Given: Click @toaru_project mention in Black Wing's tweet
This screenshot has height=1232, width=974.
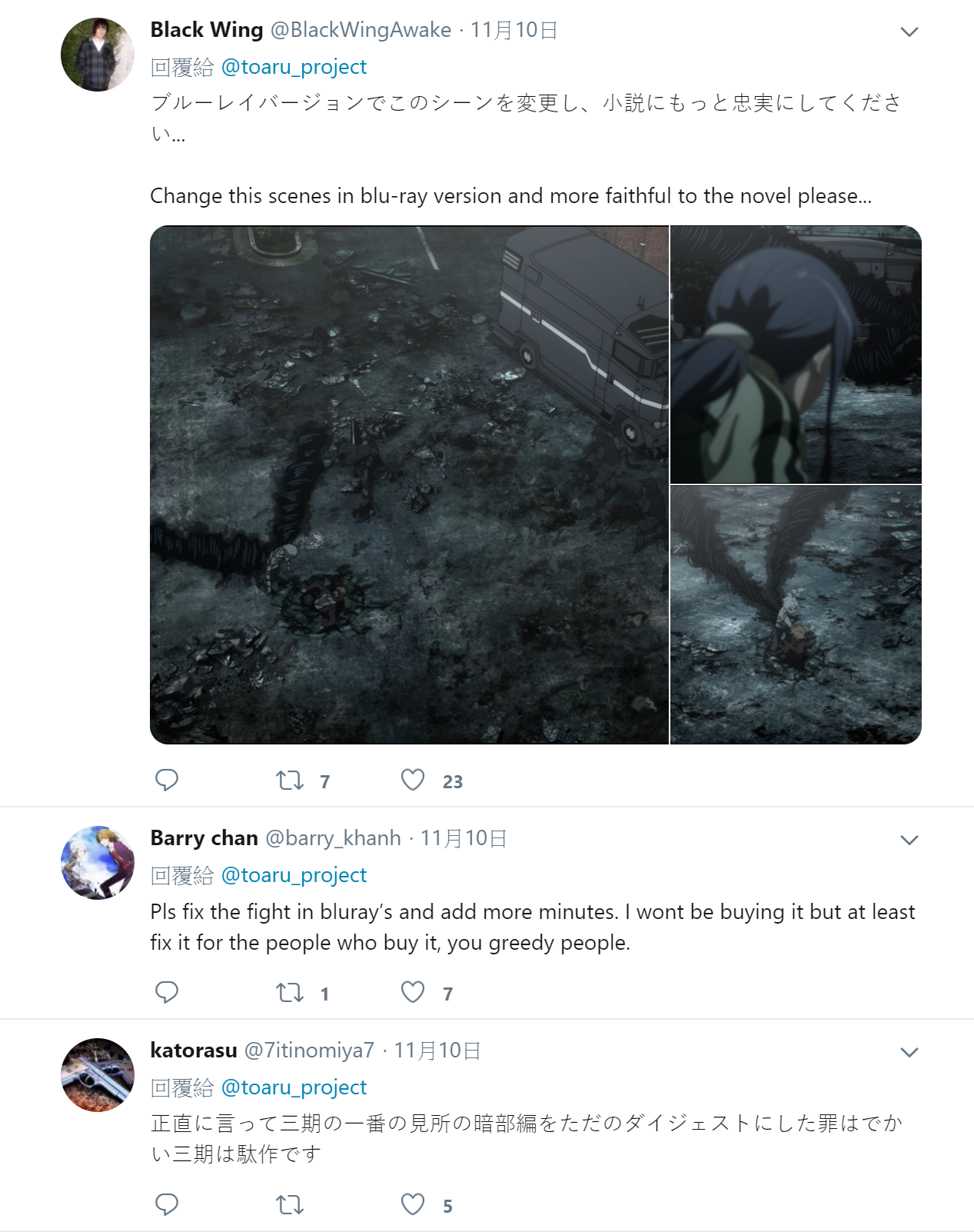Looking at the screenshot, I should (294, 67).
